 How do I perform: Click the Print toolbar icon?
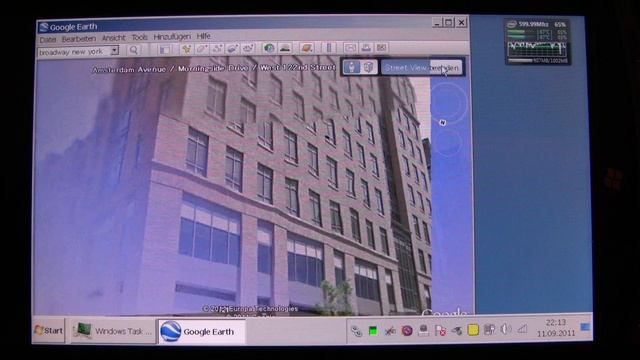point(366,48)
